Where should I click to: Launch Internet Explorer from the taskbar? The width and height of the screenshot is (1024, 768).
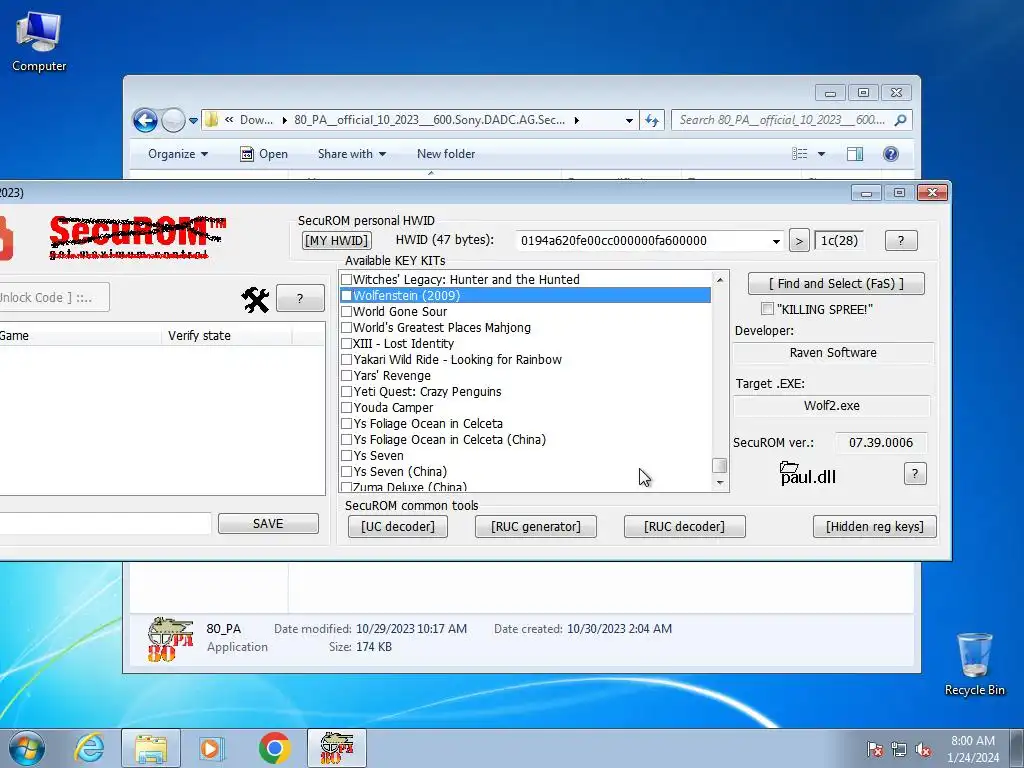[89, 748]
